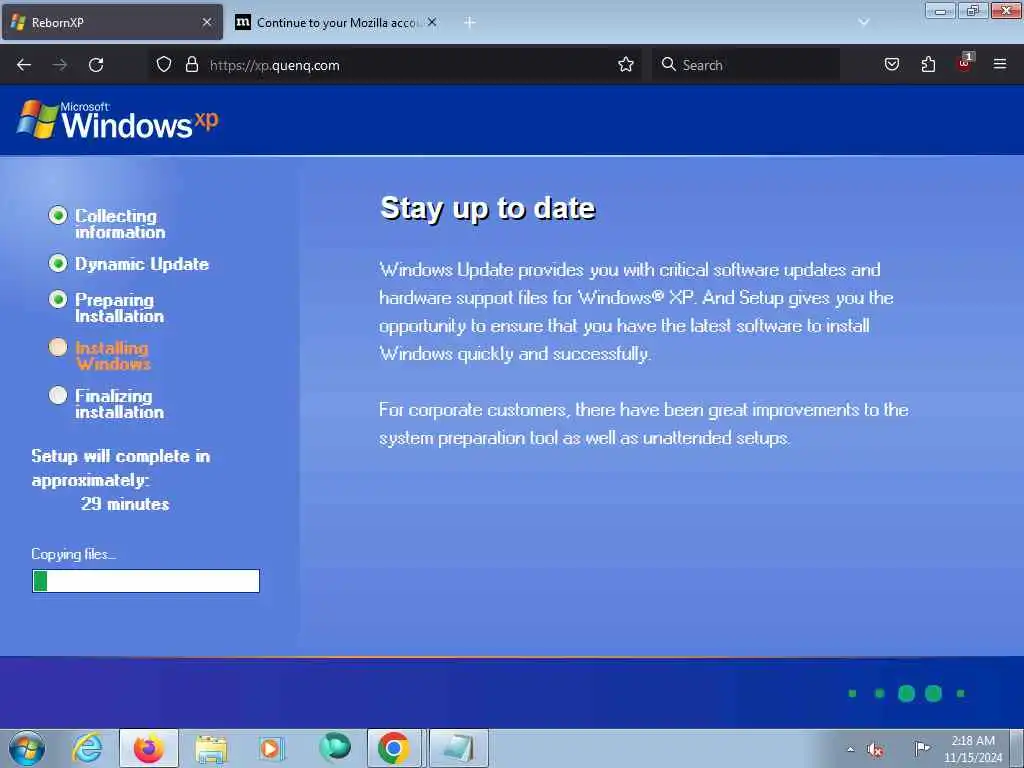Select the Installing Windows step bullet
The width and height of the screenshot is (1024, 768).
click(x=58, y=347)
